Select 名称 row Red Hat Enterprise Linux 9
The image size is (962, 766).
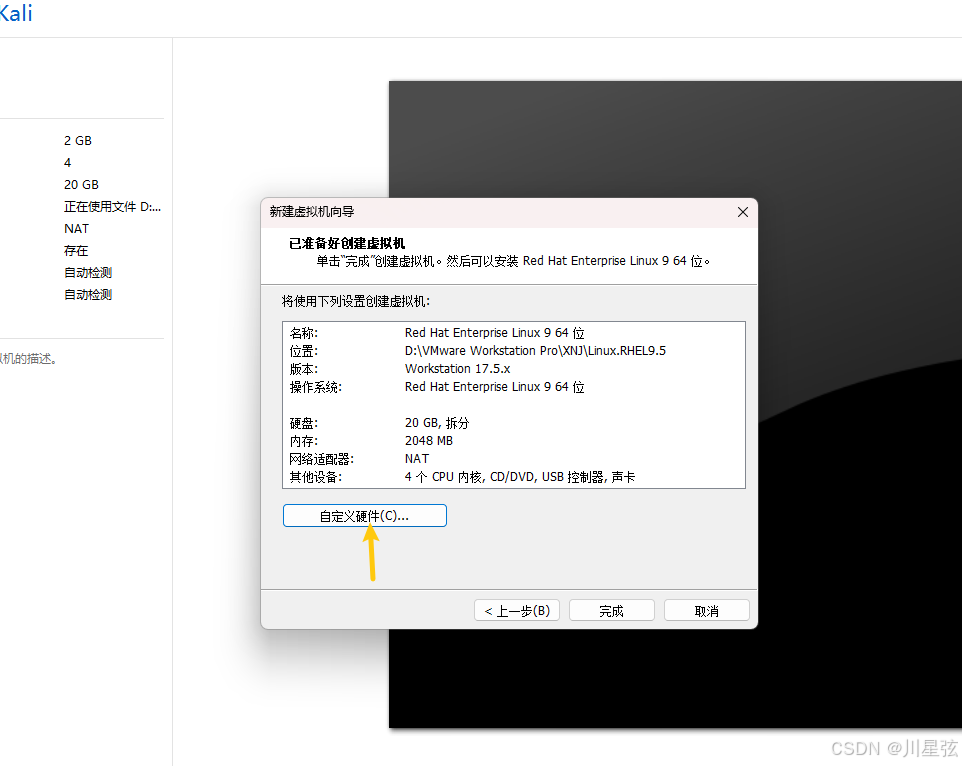tap(494, 332)
